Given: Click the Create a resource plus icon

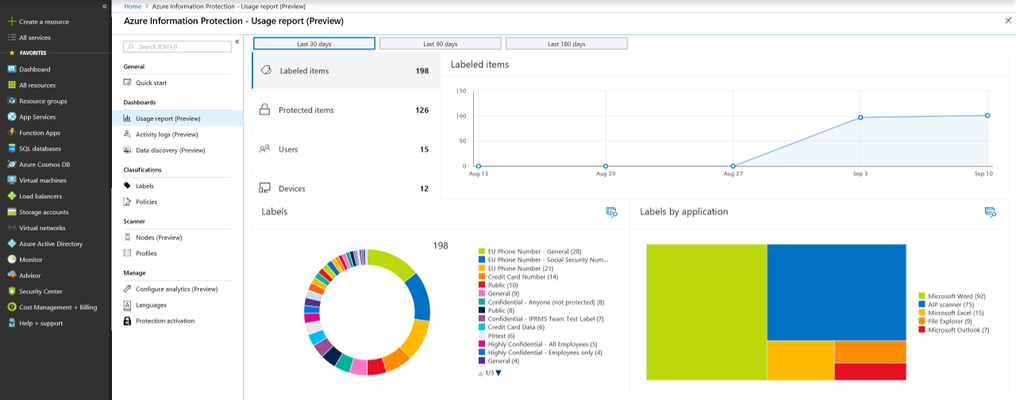Looking at the screenshot, I should click(x=11, y=21).
